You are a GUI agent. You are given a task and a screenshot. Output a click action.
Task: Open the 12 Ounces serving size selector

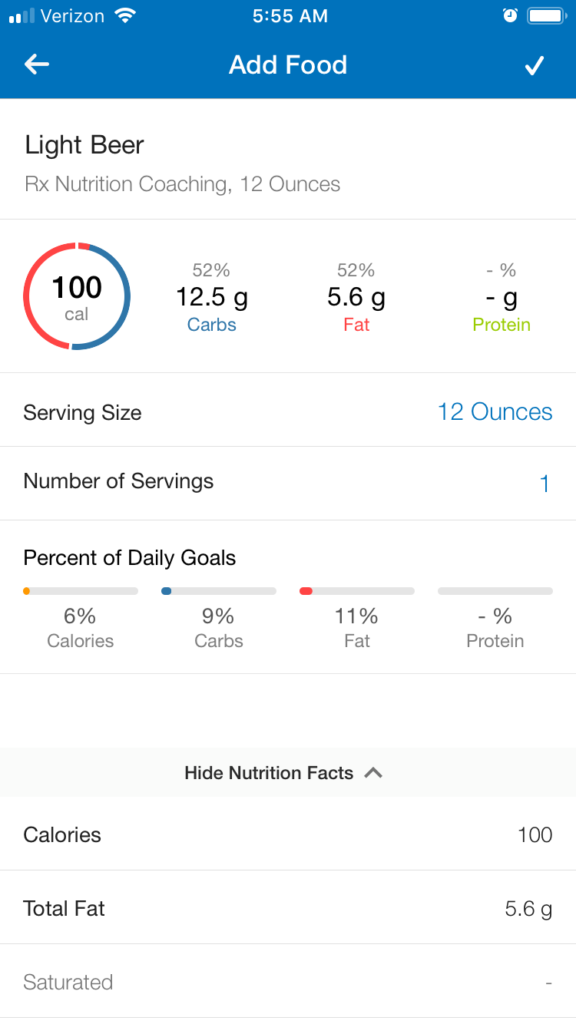[x=495, y=411]
